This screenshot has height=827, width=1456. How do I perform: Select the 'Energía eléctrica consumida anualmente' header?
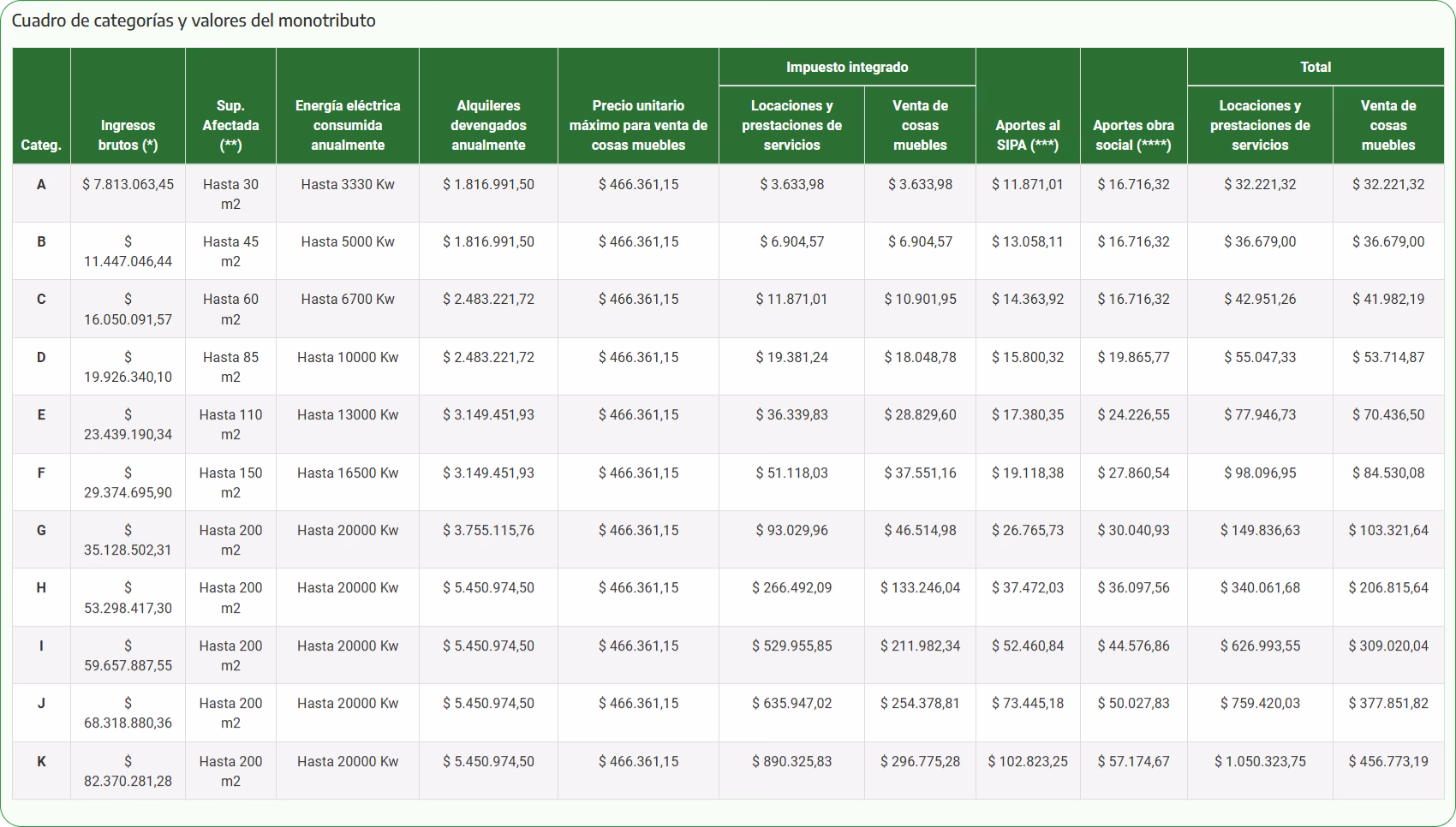click(348, 125)
